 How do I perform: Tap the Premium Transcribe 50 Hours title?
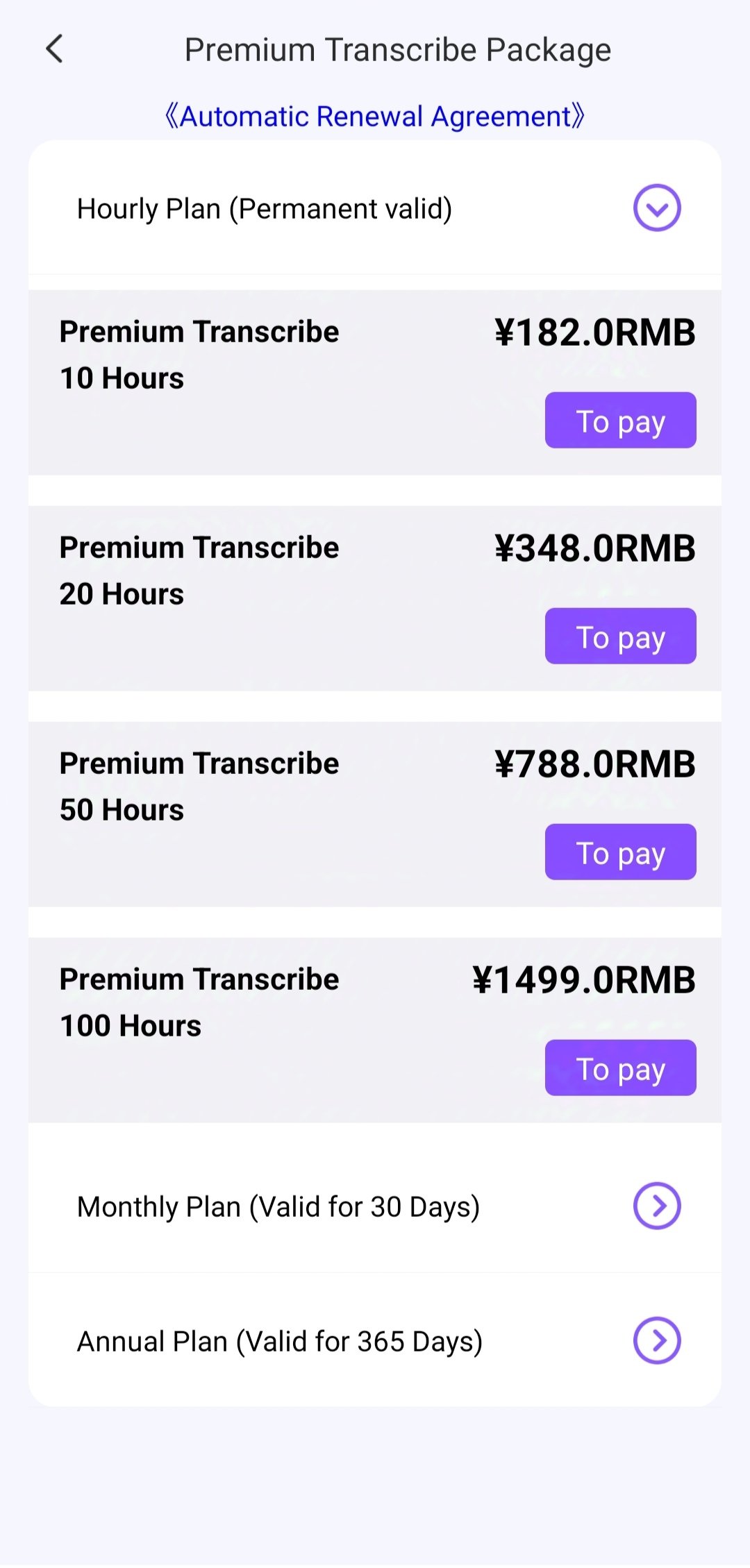tap(199, 786)
